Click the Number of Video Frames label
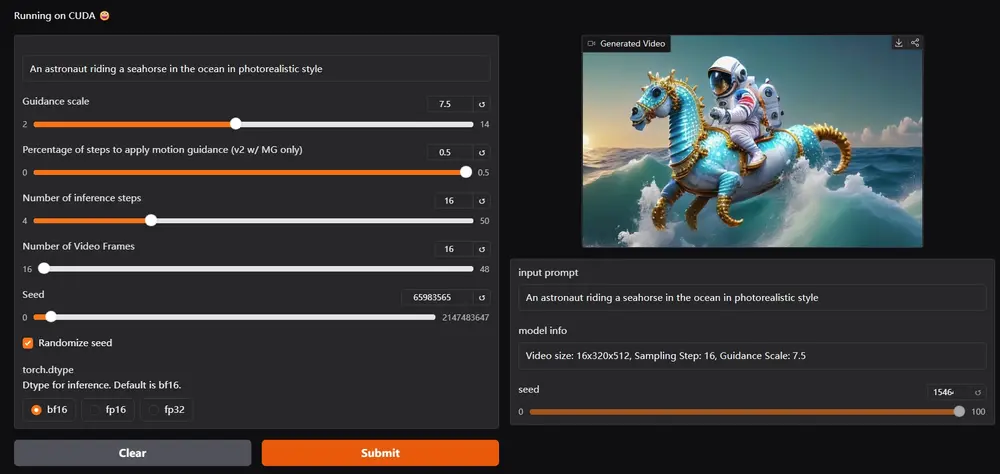The width and height of the screenshot is (1000, 474). (x=78, y=246)
